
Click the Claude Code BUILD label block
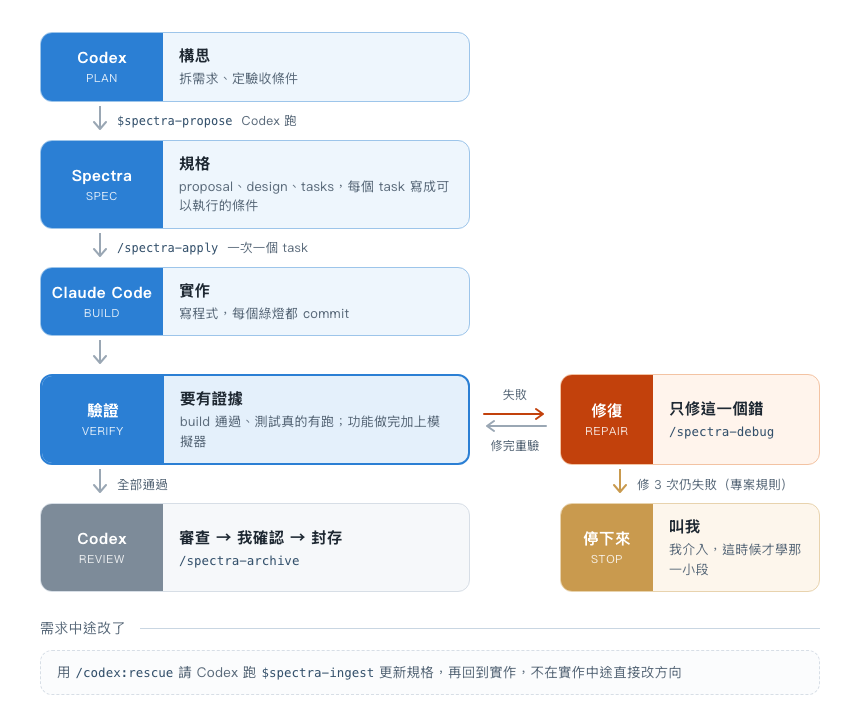(x=102, y=302)
